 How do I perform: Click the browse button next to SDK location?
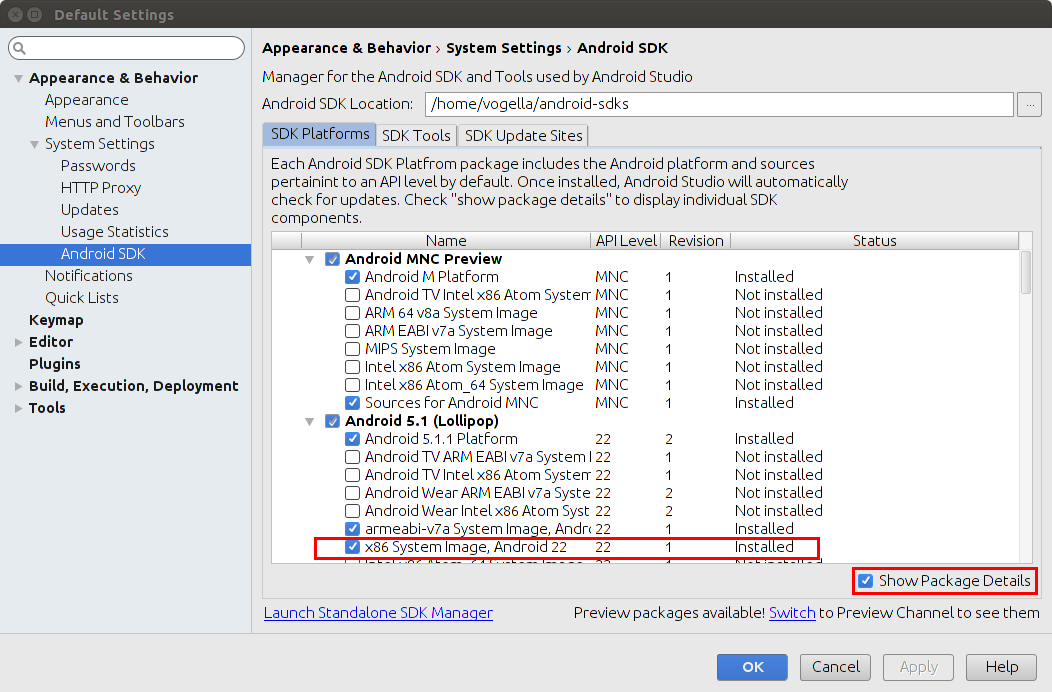(1029, 105)
